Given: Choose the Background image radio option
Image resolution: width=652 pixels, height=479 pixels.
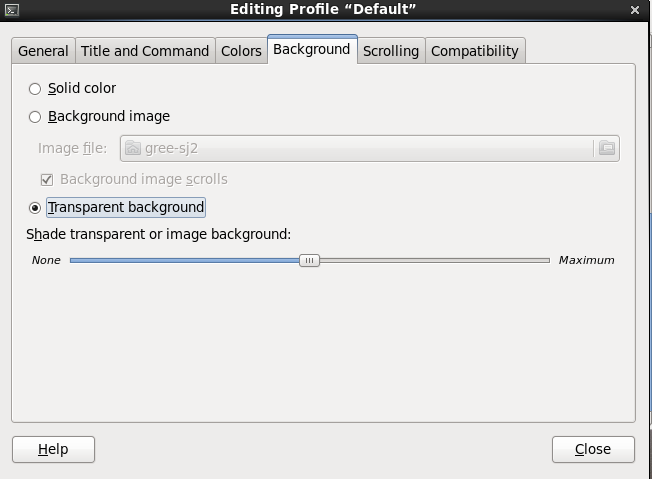Looking at the screenshot, I should click(35, 117).
